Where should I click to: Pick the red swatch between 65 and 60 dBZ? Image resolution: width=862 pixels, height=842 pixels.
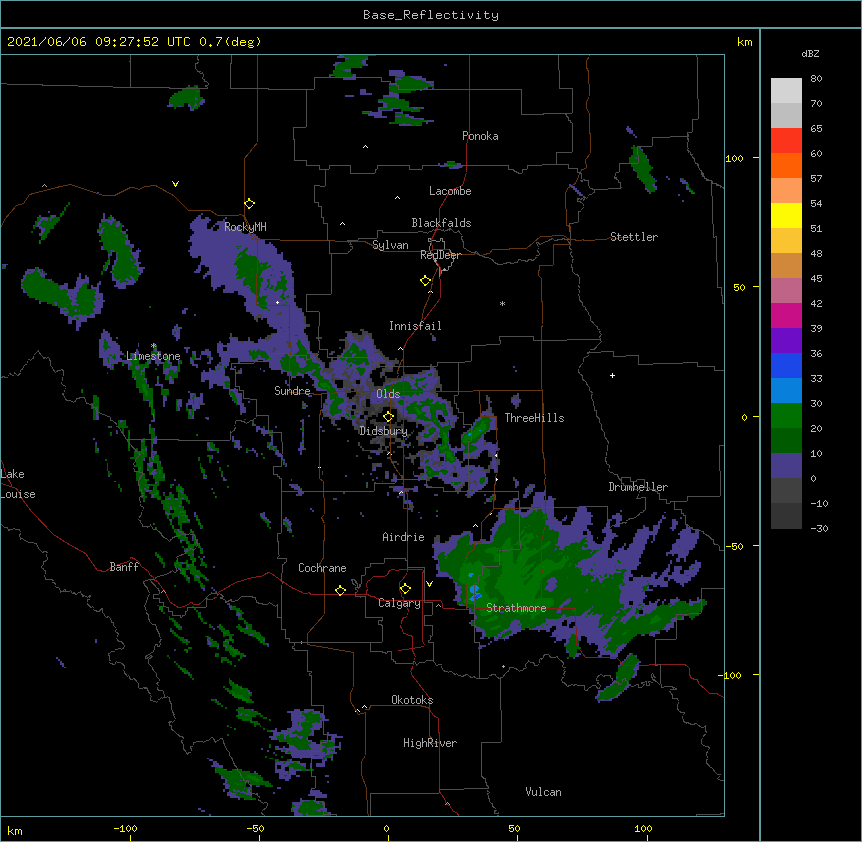tap(786, 141)
